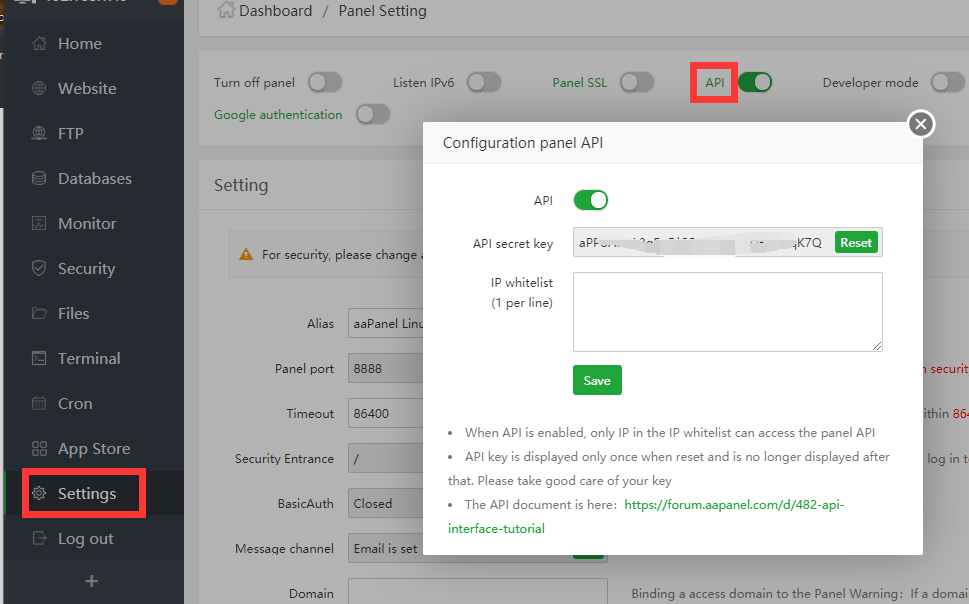Click the Monitor icon in sidebar

tap(39, 224)
